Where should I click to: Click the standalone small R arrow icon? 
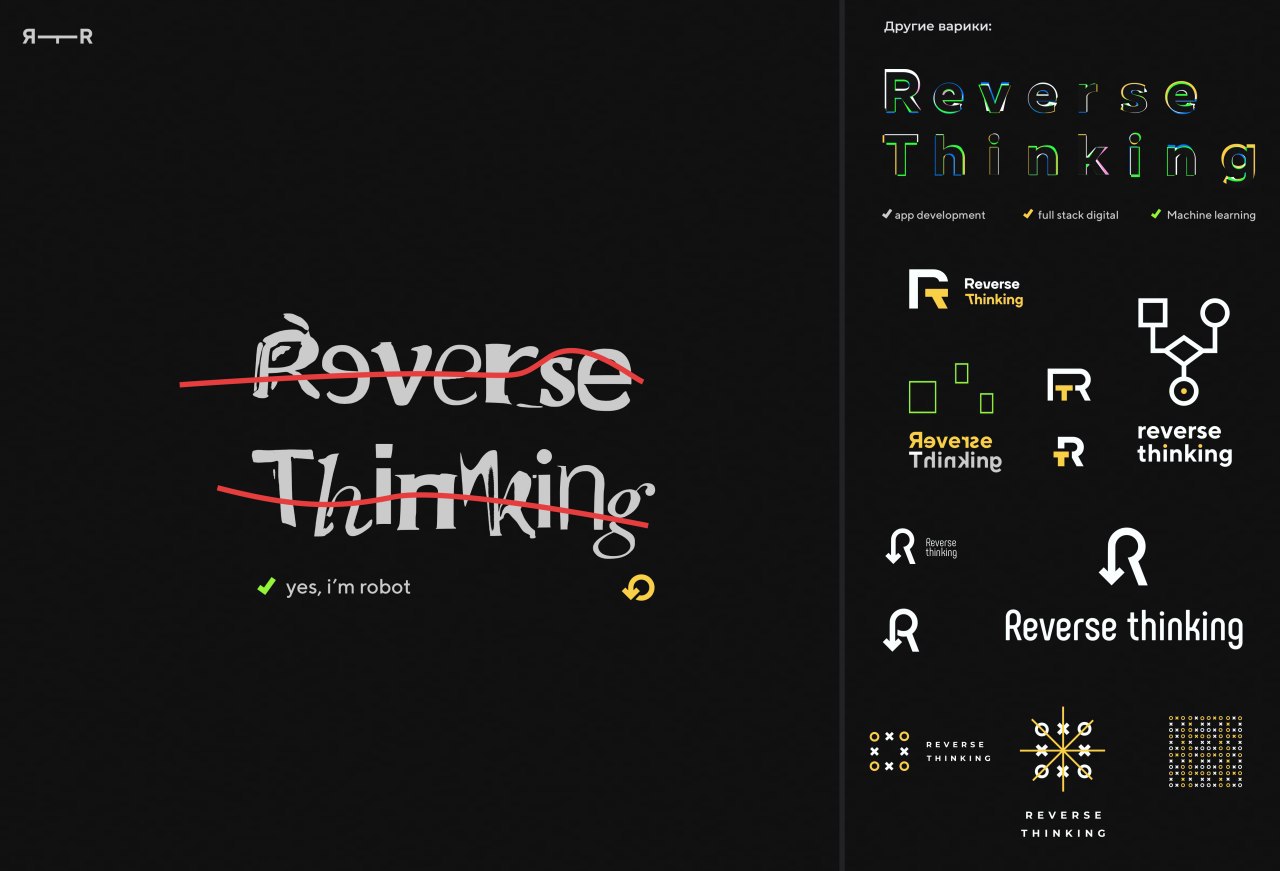(901, 630)
